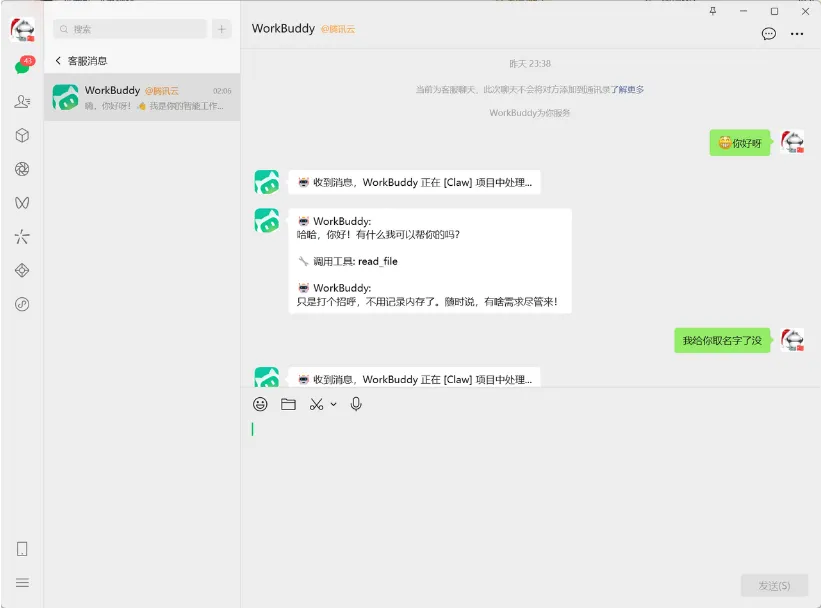Open the 了解更多 link
Viewport: 821px width, 609px height.
627,90
